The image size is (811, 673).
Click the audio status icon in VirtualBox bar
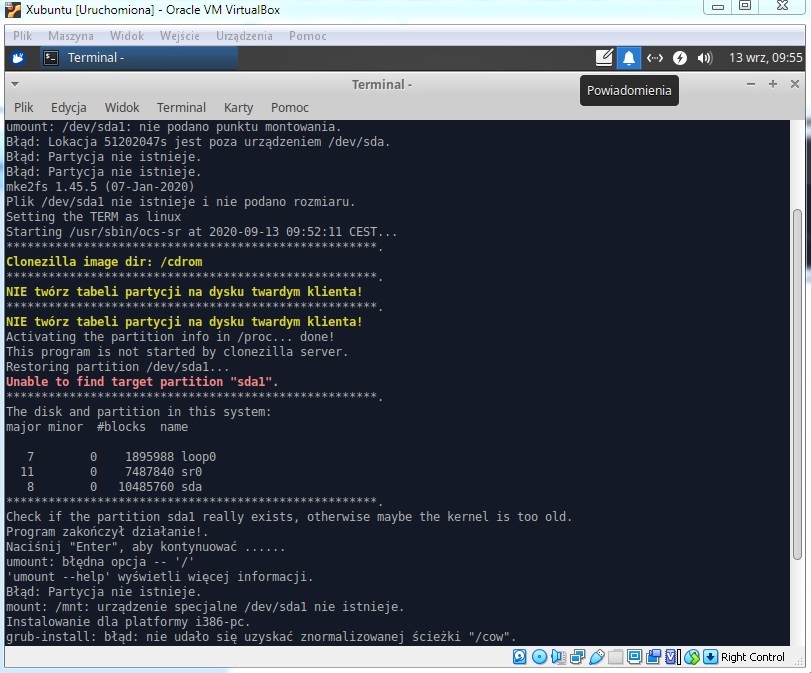[x=558, y=656]
